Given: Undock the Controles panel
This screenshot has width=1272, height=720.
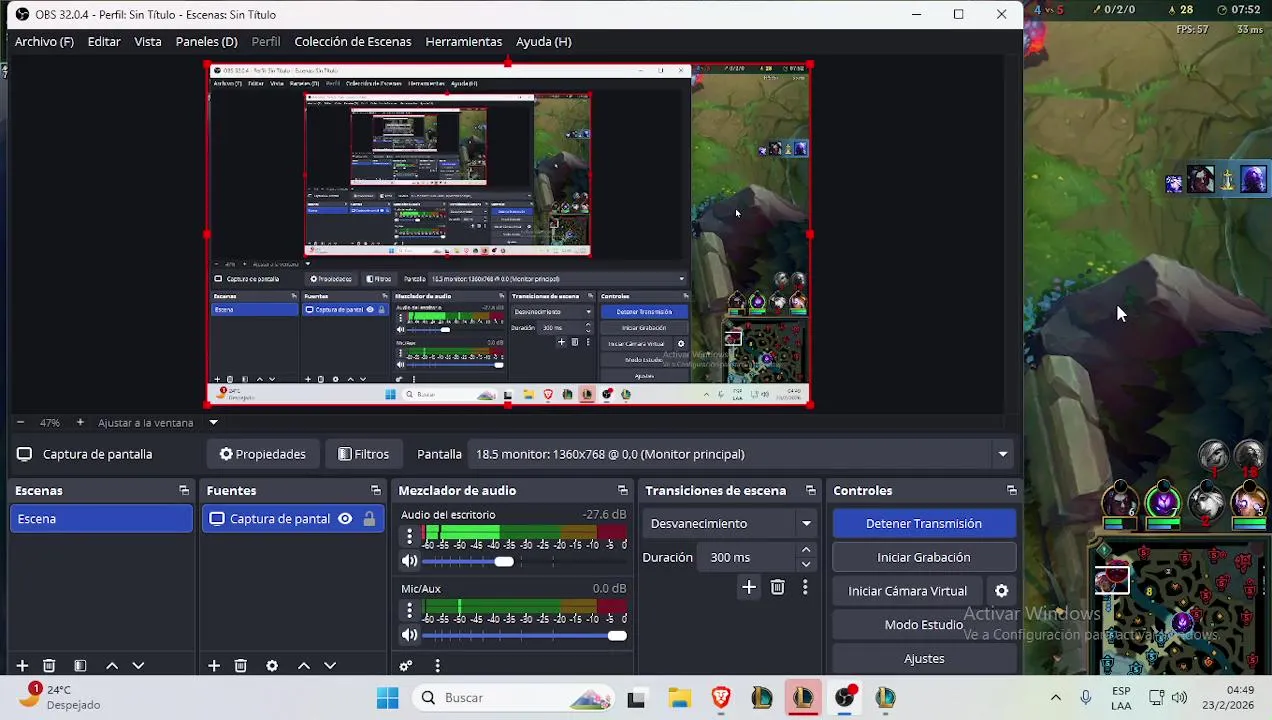Looking at the screenshot, I should tap(1012, 491).
